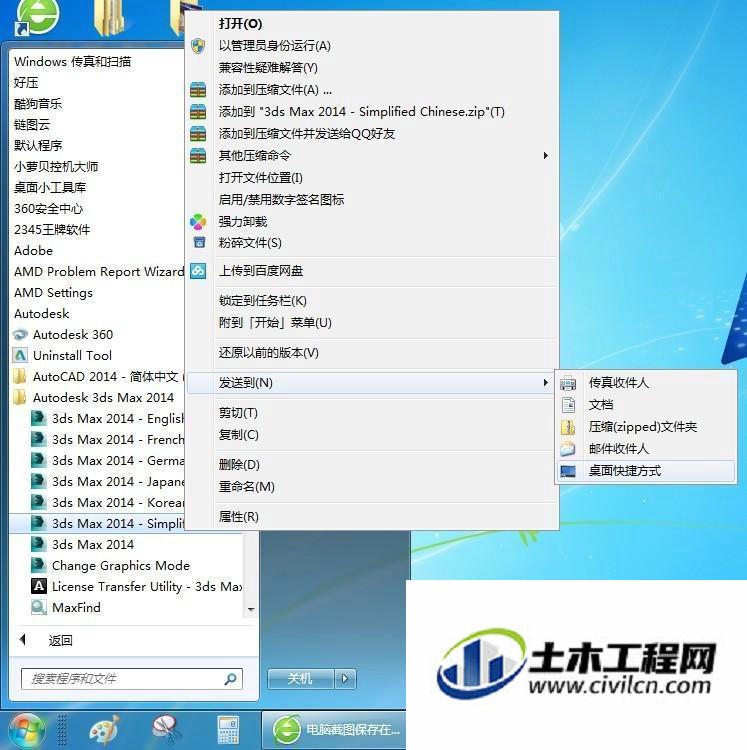Launch 3ds Max 2014 - French
This screenshot has width=747, height=750.
(x=118, y=440)
